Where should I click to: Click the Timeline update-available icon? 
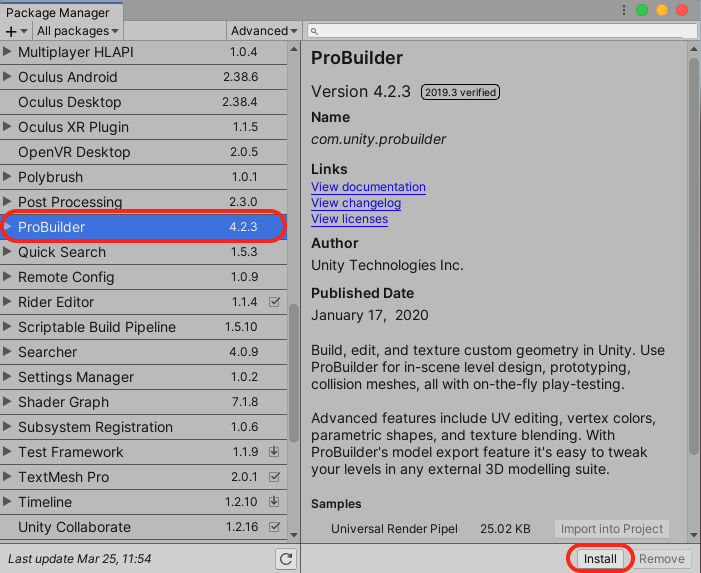coord(274,502)
